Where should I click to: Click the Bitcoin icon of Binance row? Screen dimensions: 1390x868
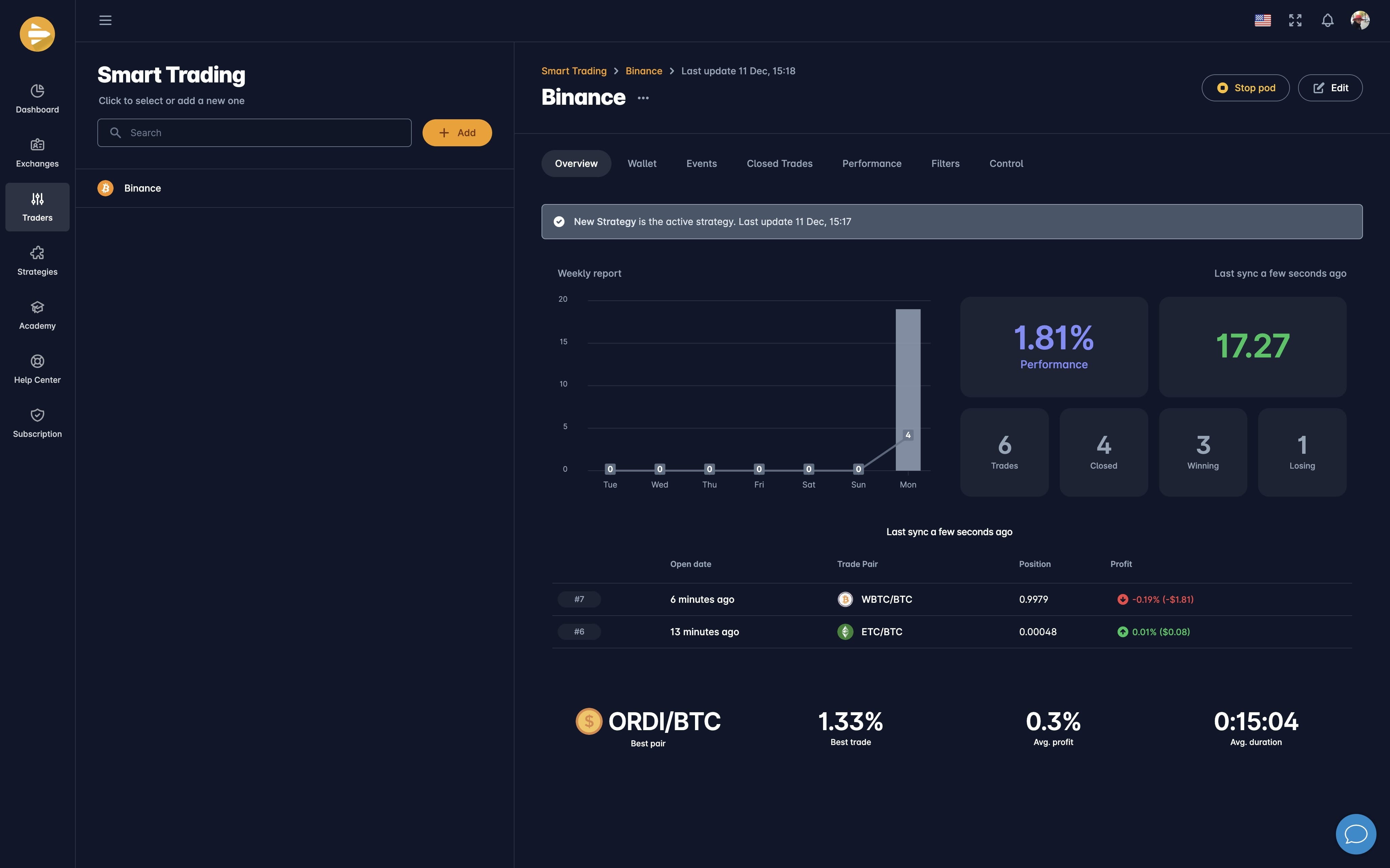[x=106, y=188]
